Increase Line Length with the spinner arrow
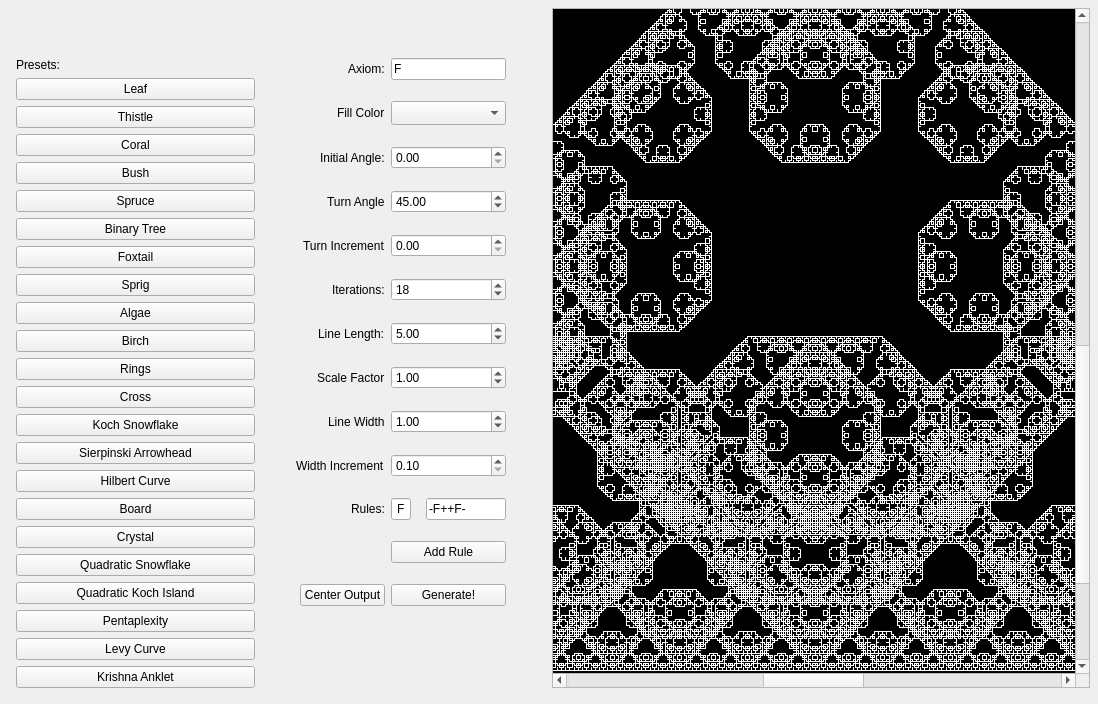The width and height of the screenshot is (1098, 704). click(497, 329)
